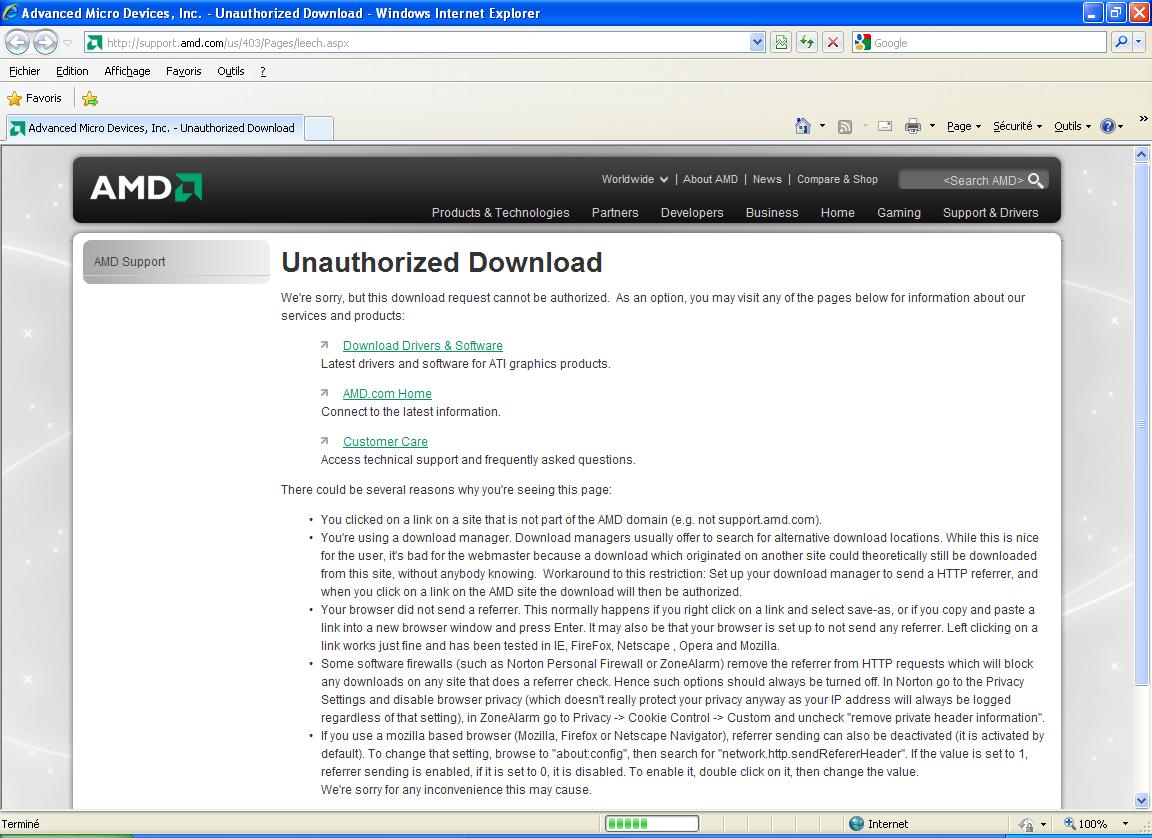Open Partners navigation item
This screenshot has height=838, width=1152.
click(x=615, y=212)
